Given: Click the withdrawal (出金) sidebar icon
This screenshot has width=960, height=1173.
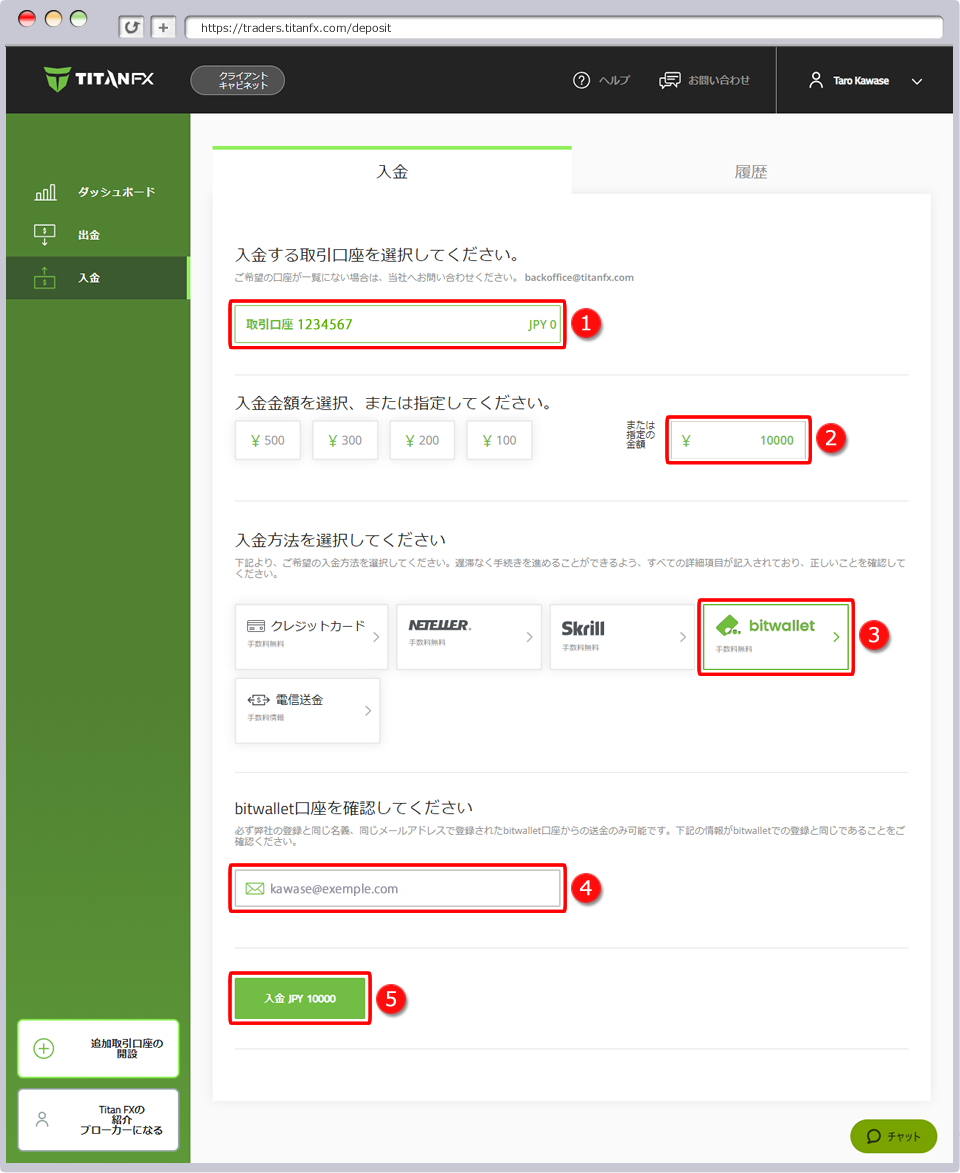Looking at the screenshot, I should 45,235.
